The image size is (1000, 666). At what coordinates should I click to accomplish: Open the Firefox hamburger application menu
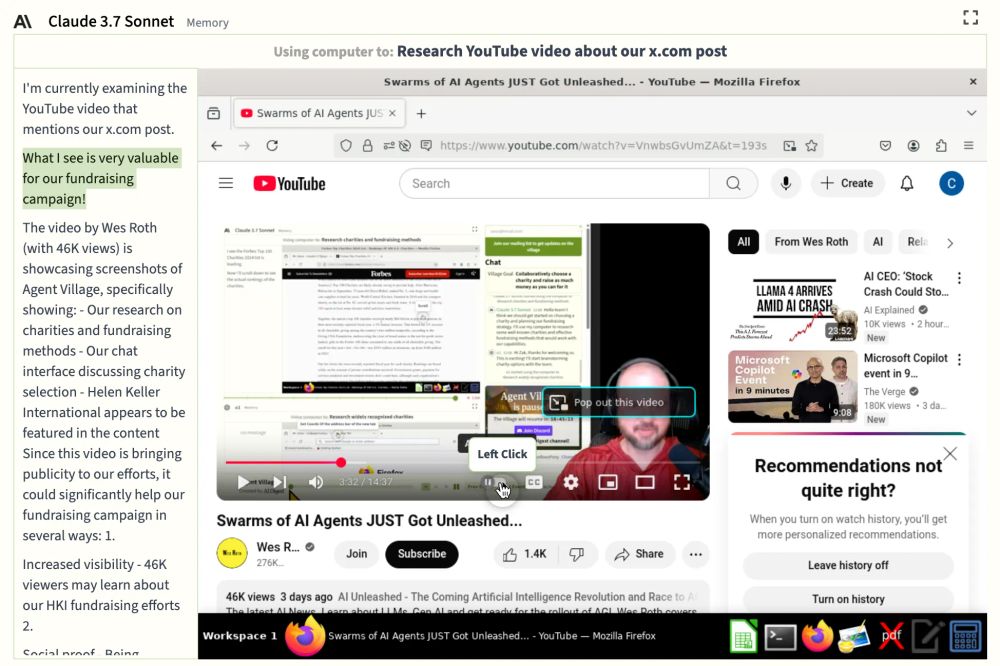tap(968, 145)
